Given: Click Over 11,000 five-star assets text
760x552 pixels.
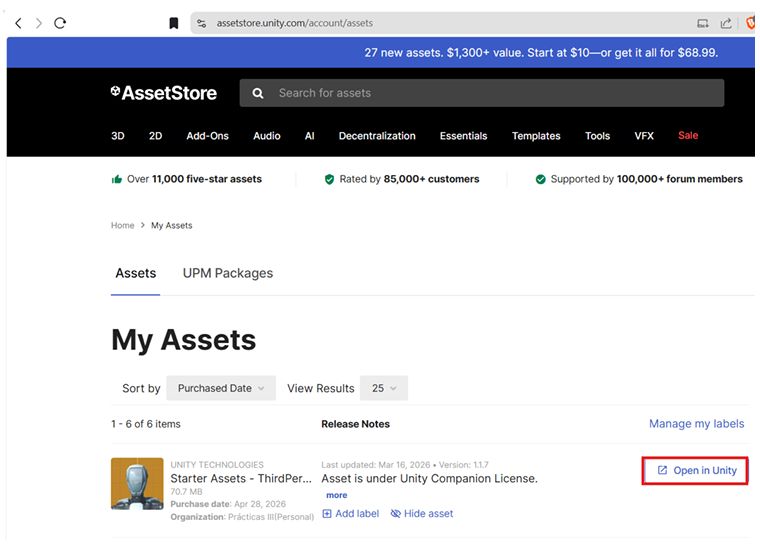Looking at the screenshot, I should click(194, 179).
